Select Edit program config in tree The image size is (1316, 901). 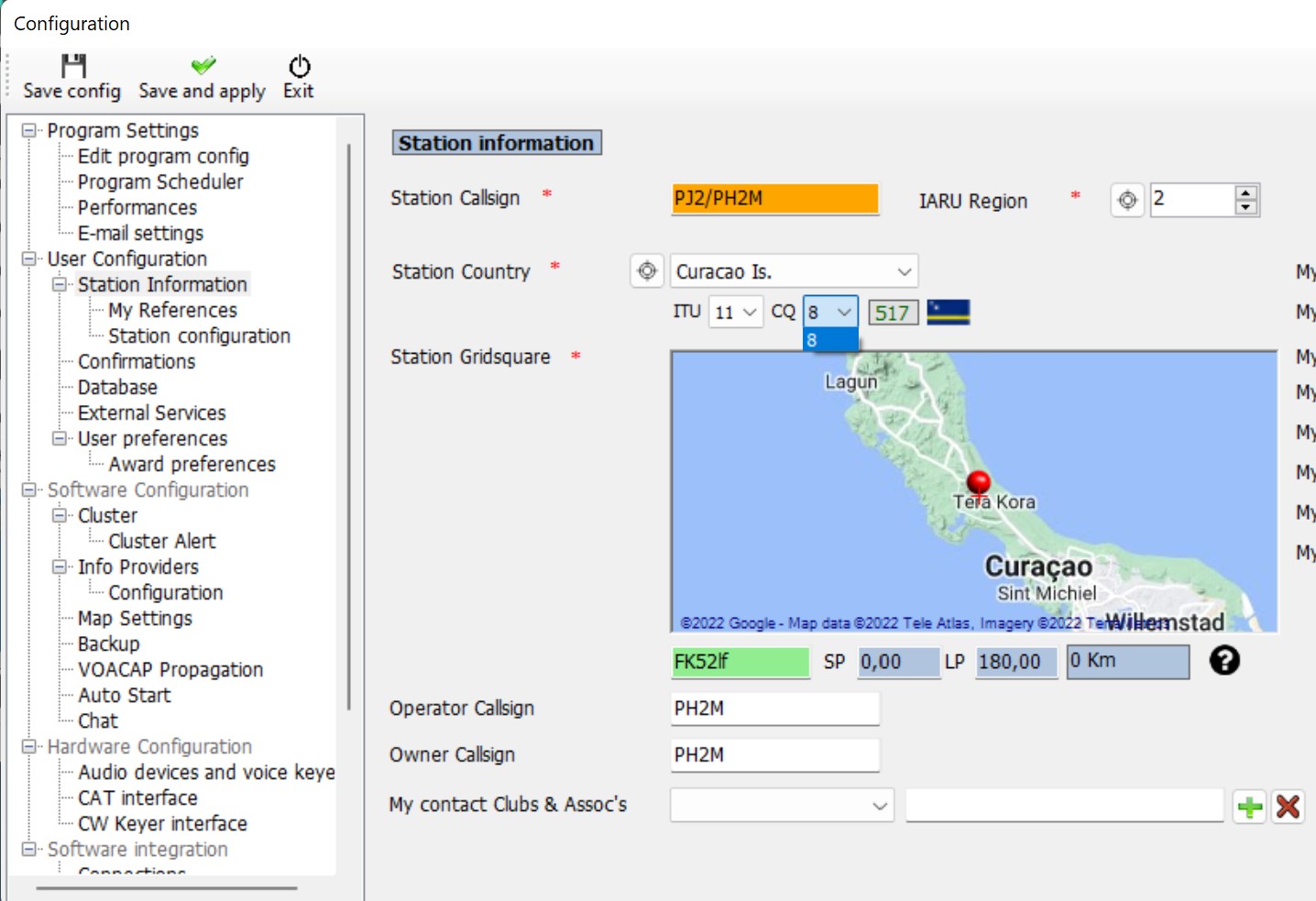(x=163, y=156)
